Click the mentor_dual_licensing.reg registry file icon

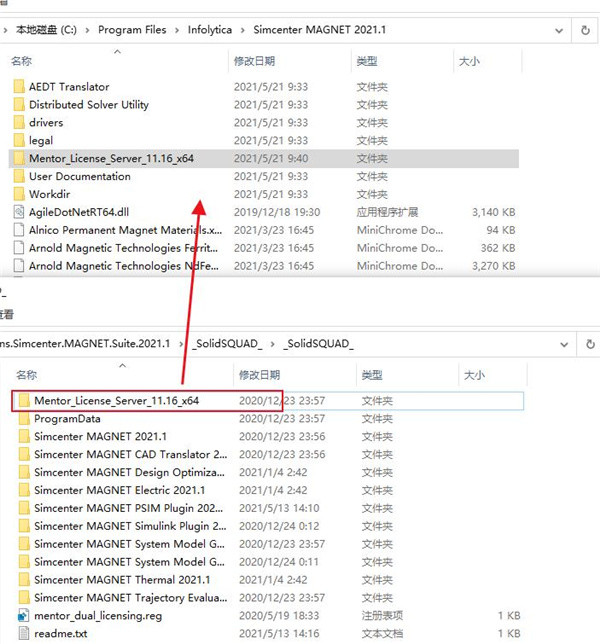(x=24, y=616)
